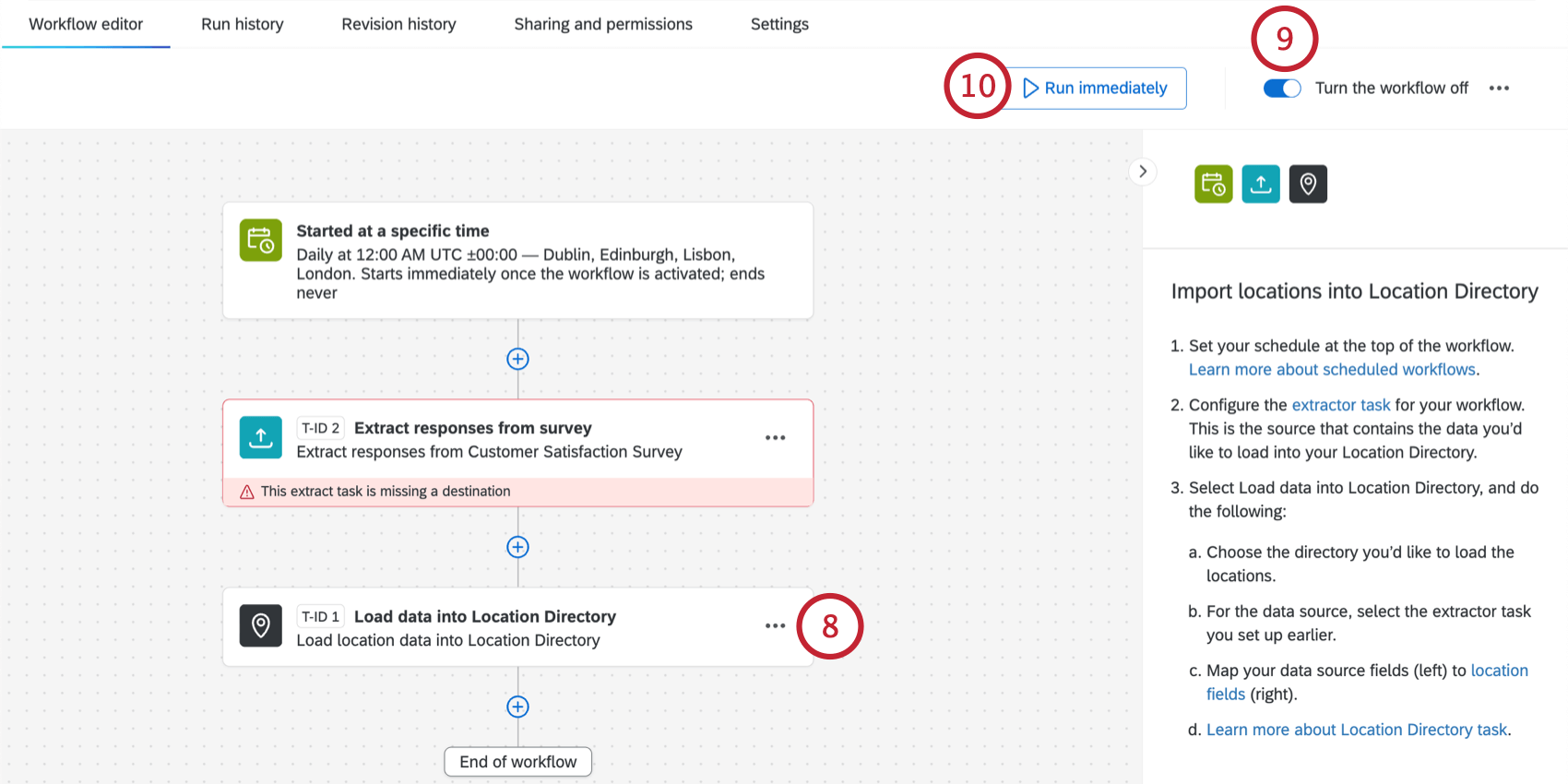This screenshot has height=784, width=1568.
Task: Open Learn more about Location Directory task link
Action: point(1356,730)
